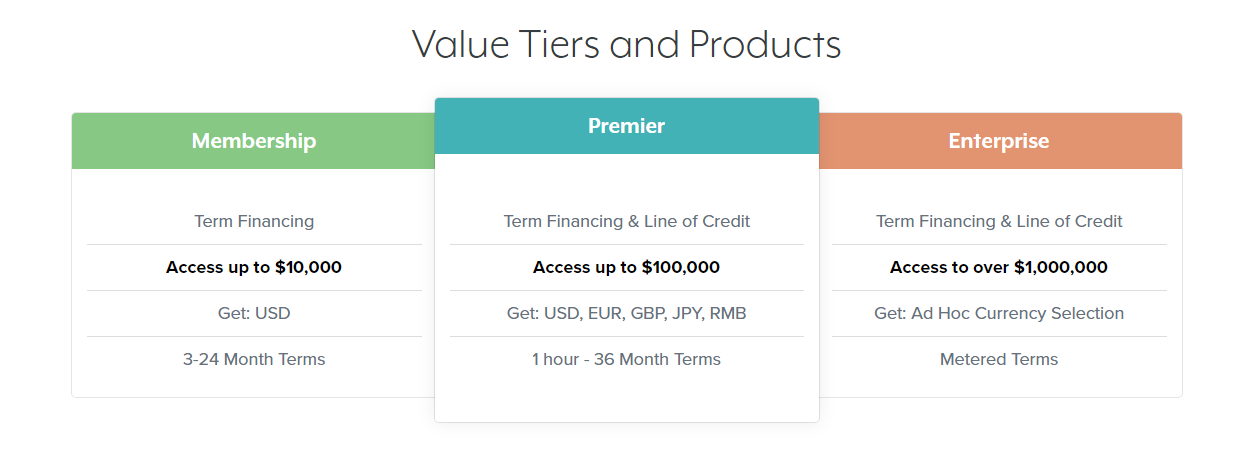The height and width of the screenshot is (453, 1248).
Task: Click Access to over $1,000,000
Action: pos(999,267)
